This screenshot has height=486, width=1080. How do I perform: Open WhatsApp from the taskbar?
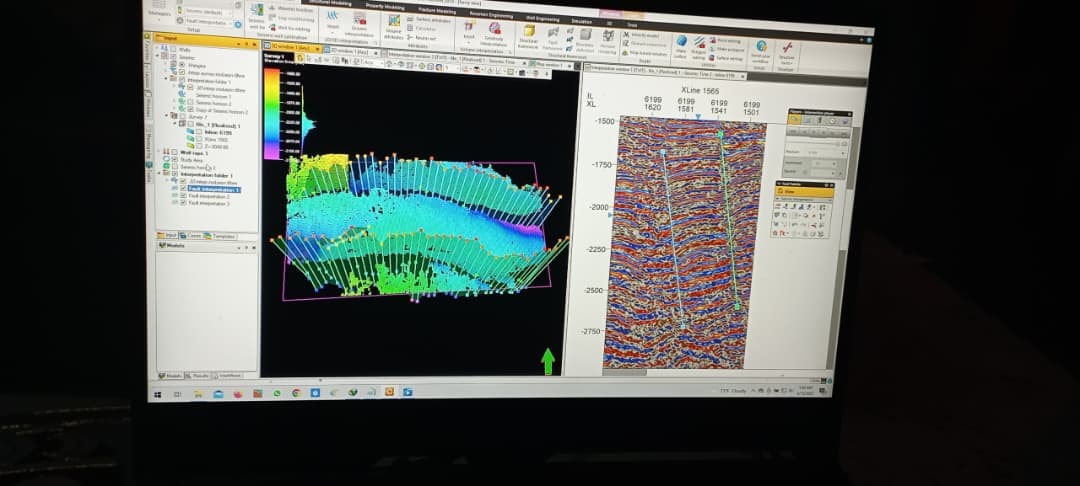[277, 393]
